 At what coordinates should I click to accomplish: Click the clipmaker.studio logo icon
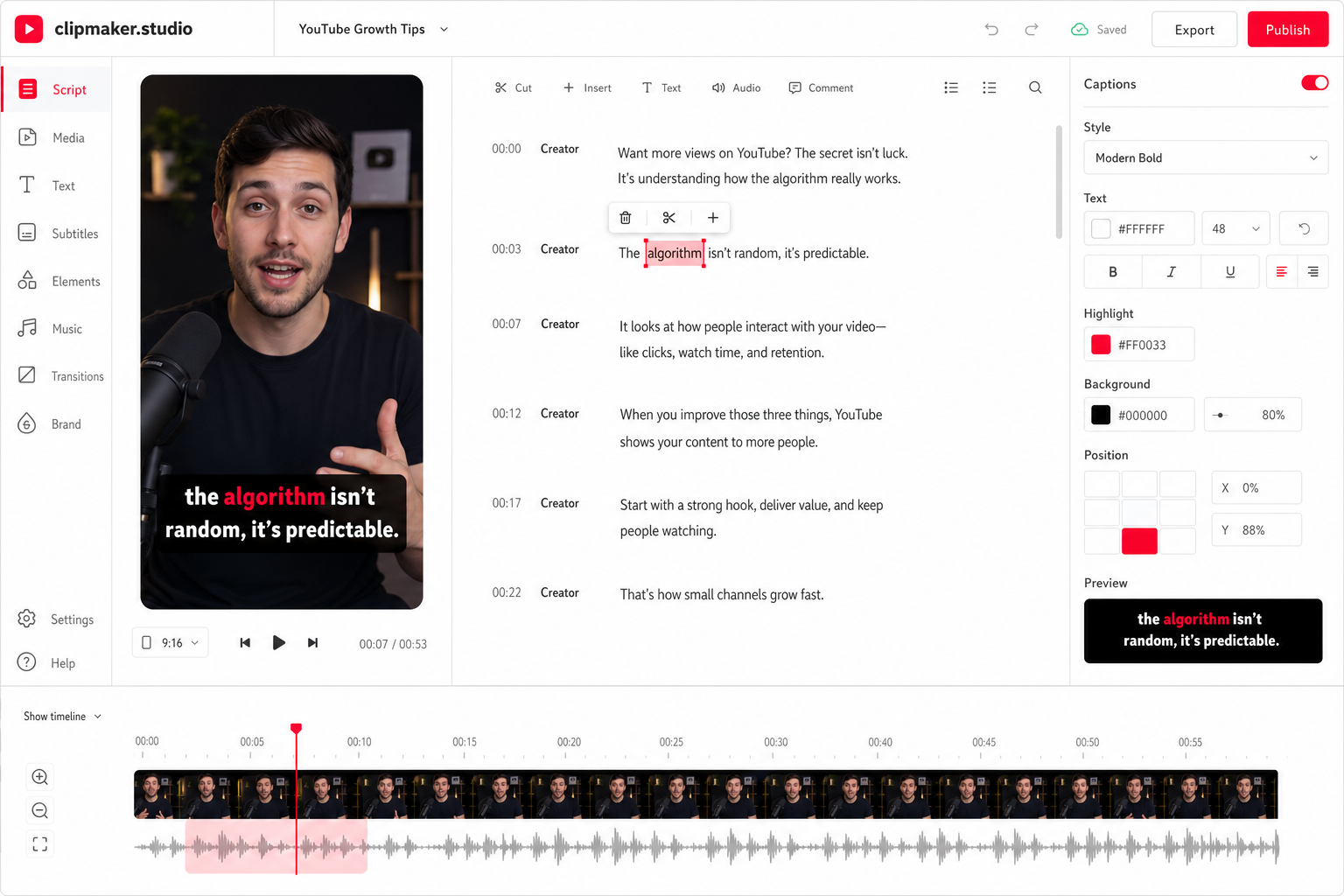click(x=29, y=29)
